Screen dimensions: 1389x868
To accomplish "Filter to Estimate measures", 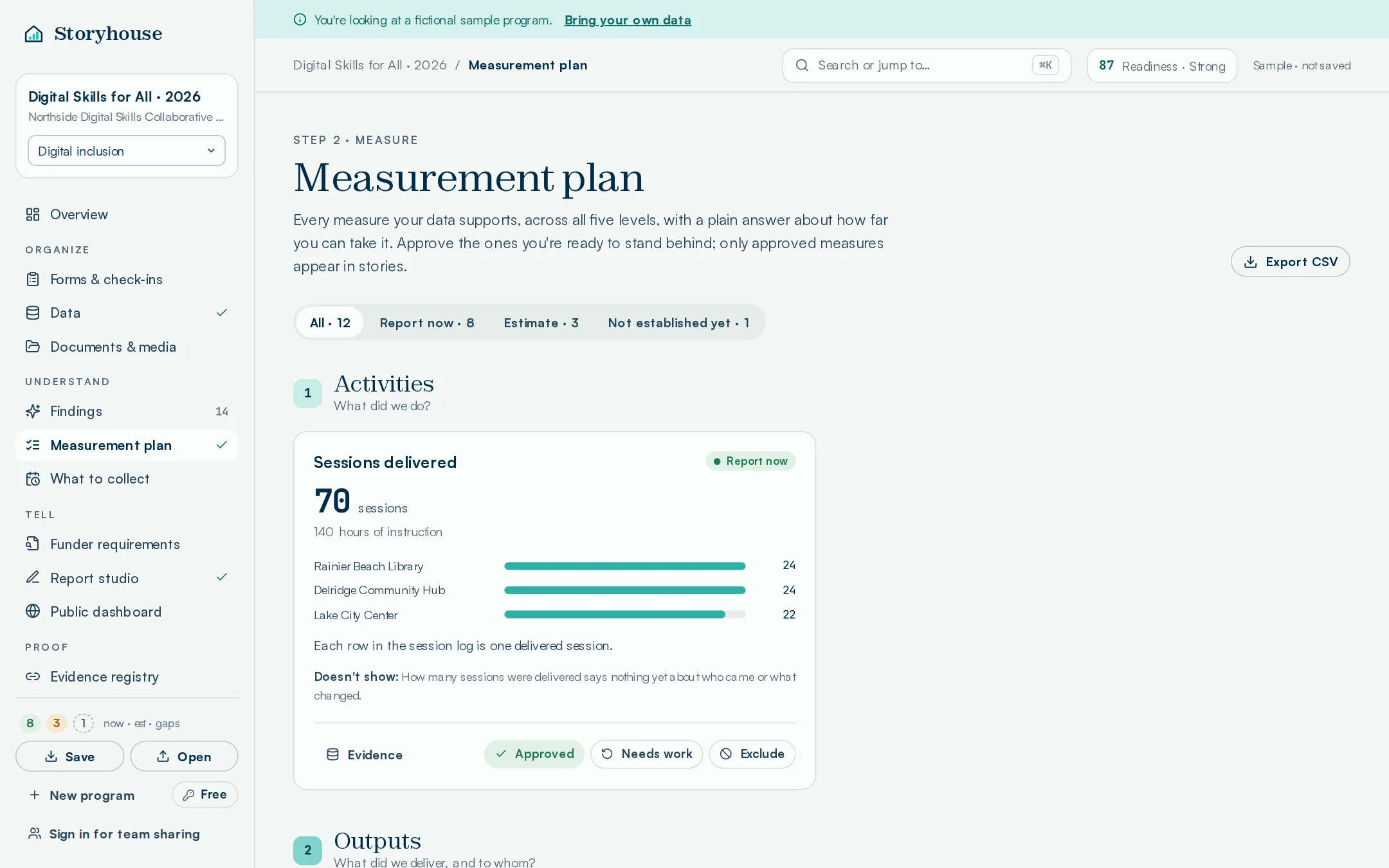I will [541, 323].
